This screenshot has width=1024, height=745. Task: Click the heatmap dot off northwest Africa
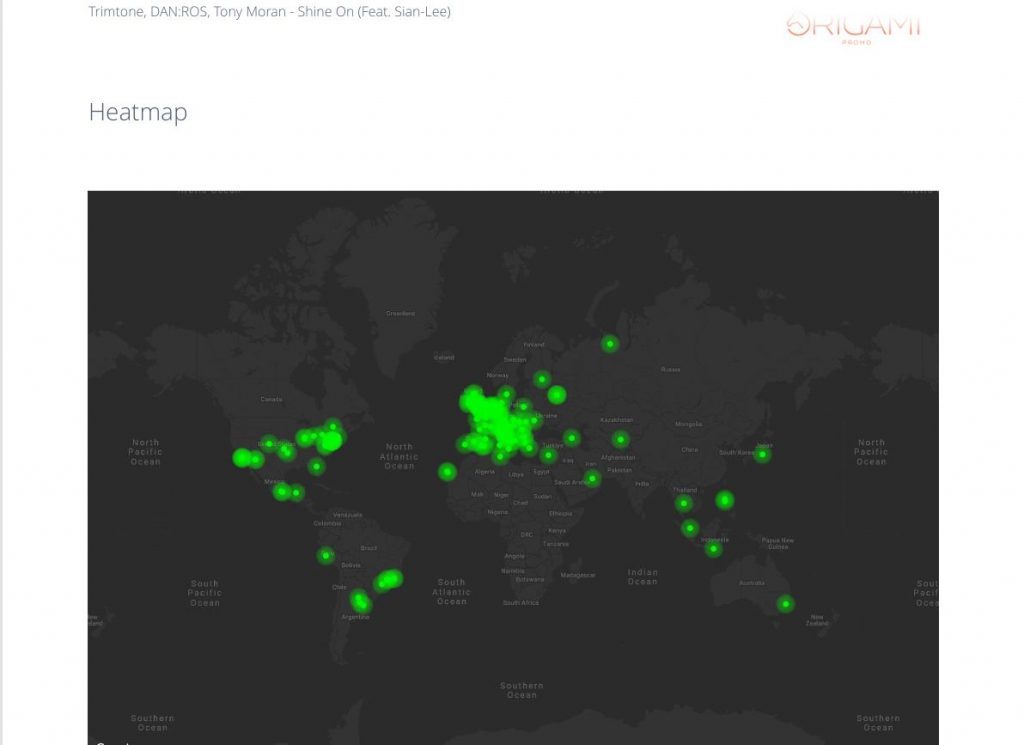click(447, 472)
